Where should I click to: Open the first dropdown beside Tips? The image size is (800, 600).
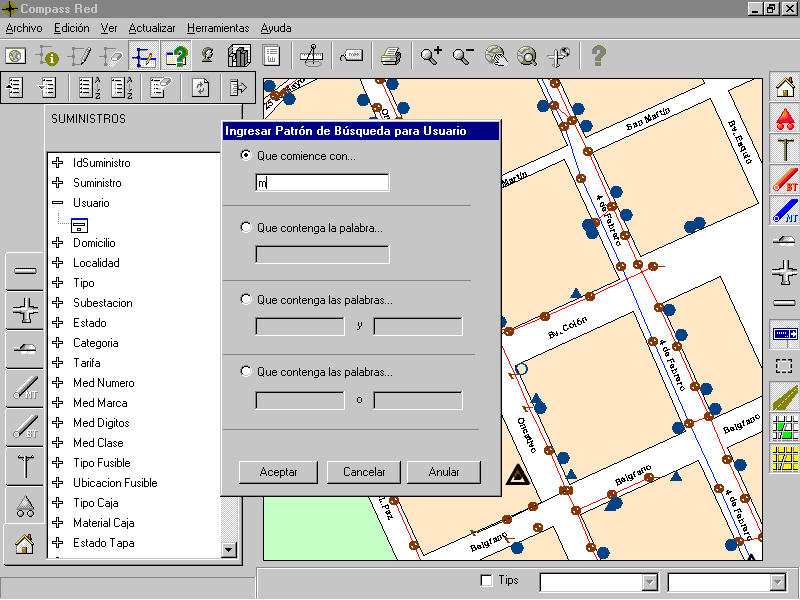(649, 582)
